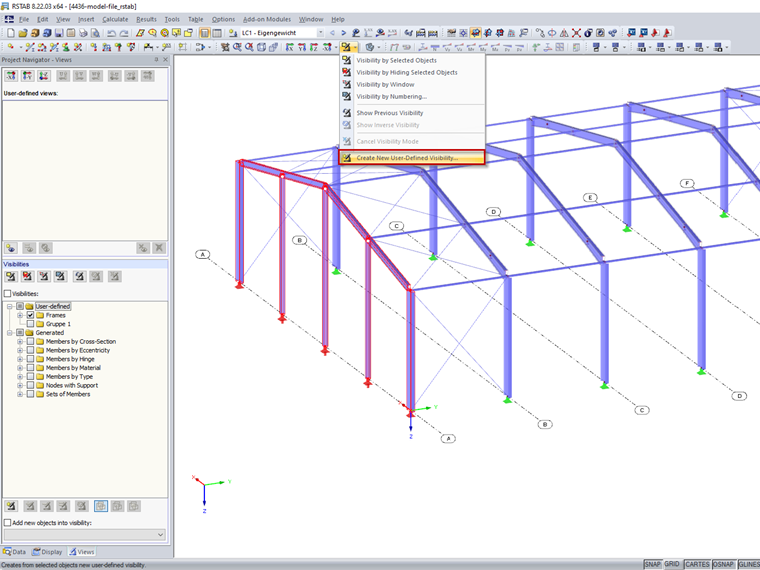Viewport: 760px width, 570px height.
Task: Click Visibility by Numbering icon in Visibilities panel
Action: (60, 276)
